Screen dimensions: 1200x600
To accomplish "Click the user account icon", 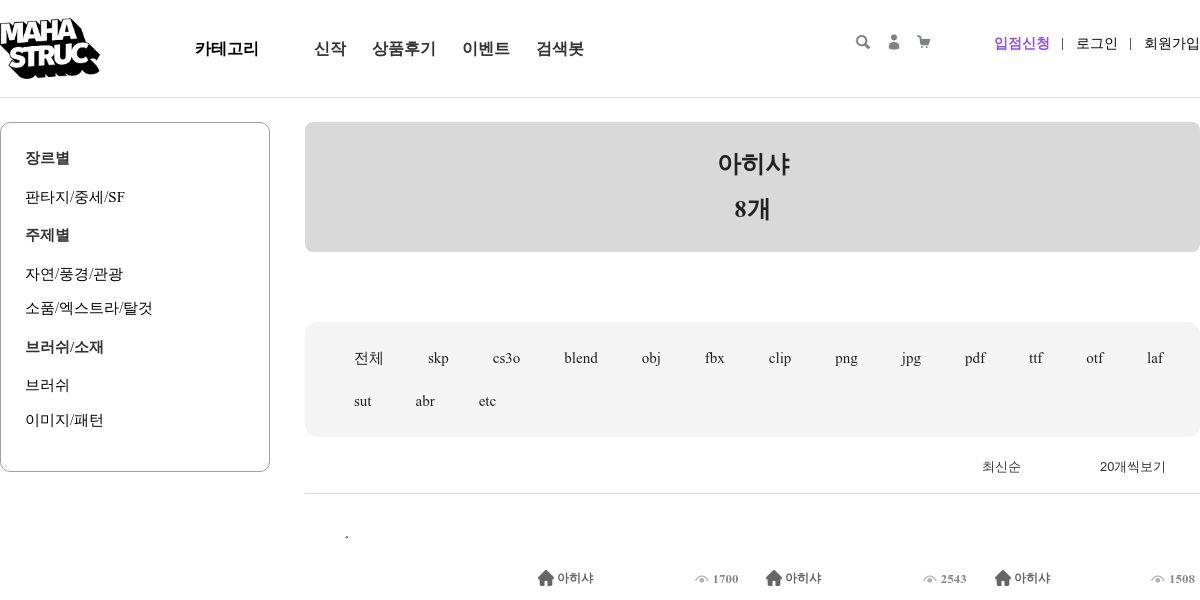I will pyautogui.click(x=894, y=42).
